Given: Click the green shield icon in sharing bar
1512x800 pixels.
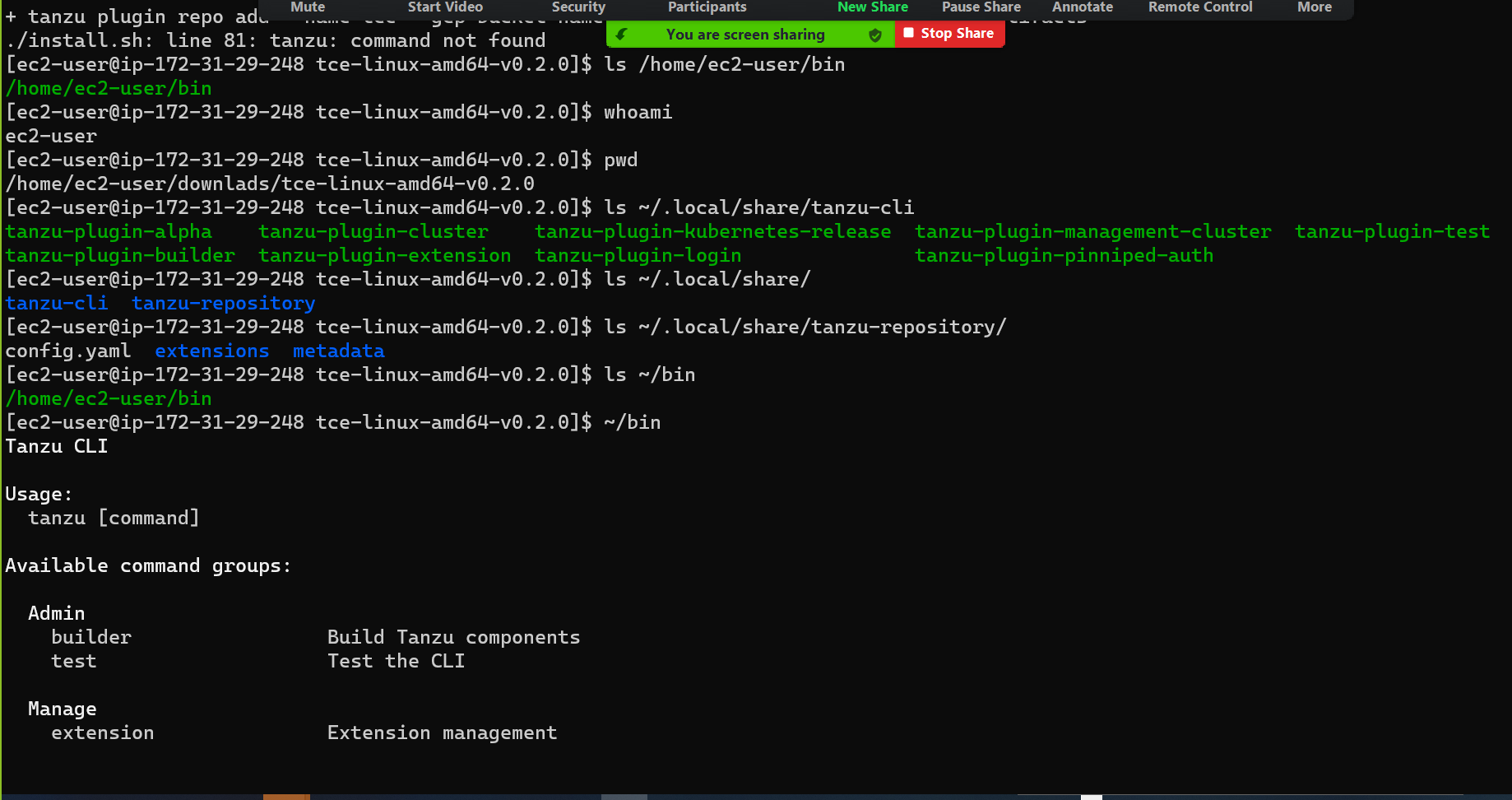Looking at the screenshot, I should tap(875, 35).
